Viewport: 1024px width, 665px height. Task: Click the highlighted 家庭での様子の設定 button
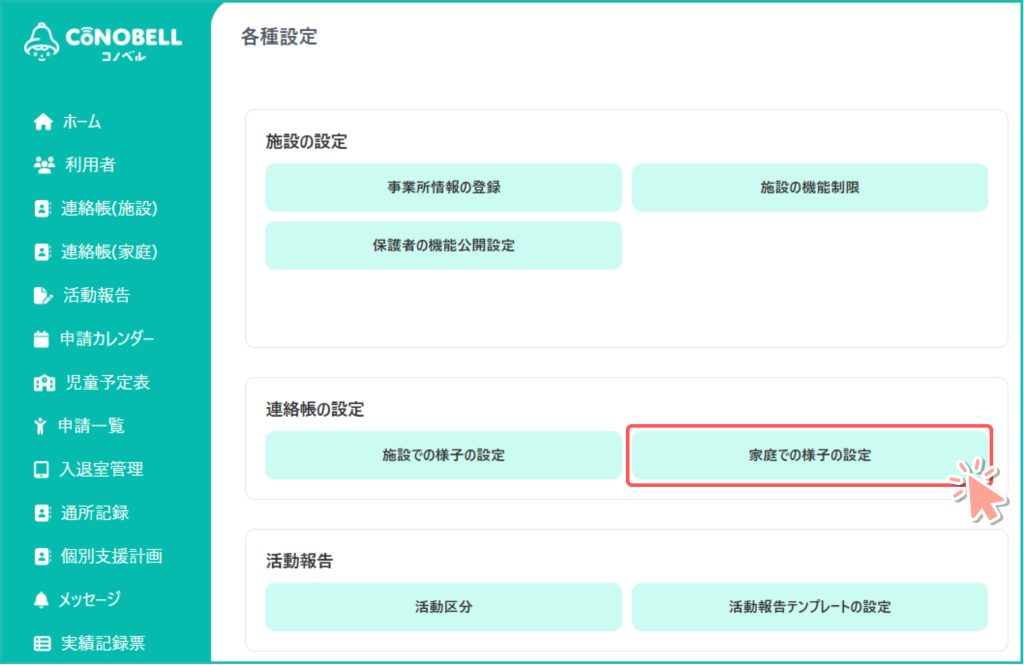pyautogui.click(x=809, y=456)
